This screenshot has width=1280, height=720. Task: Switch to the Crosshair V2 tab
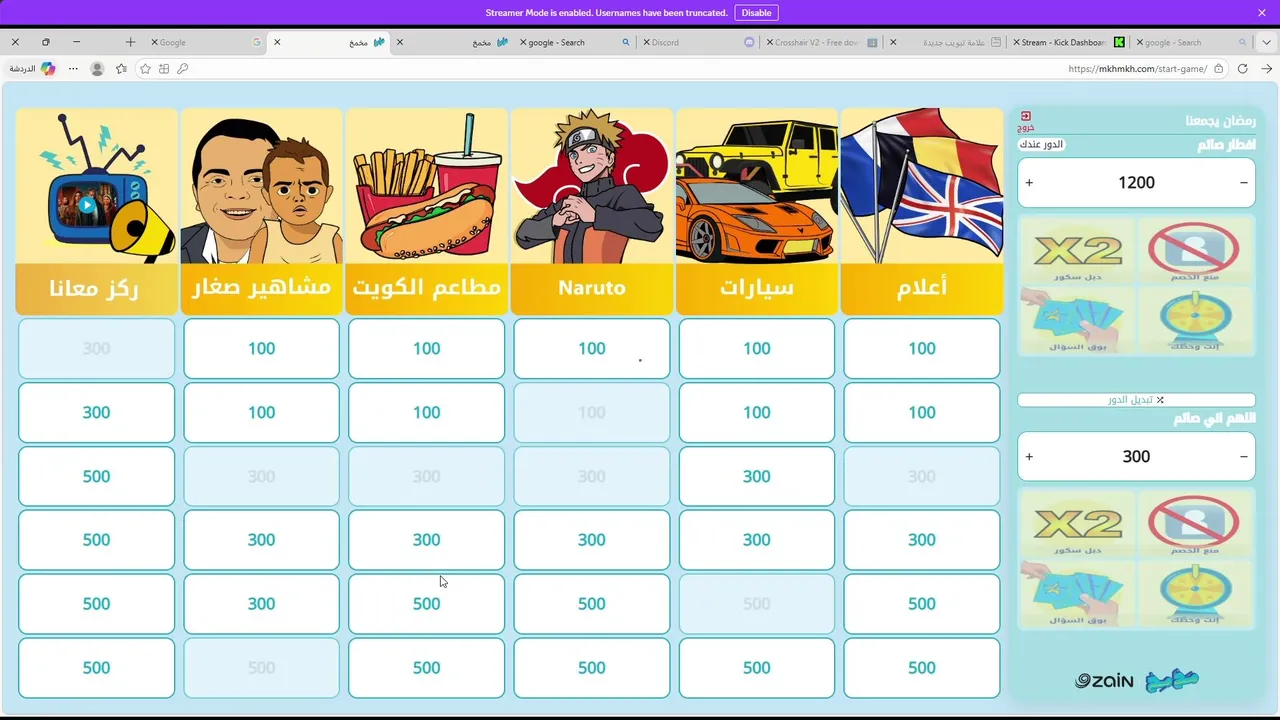[x=822, y=42]
